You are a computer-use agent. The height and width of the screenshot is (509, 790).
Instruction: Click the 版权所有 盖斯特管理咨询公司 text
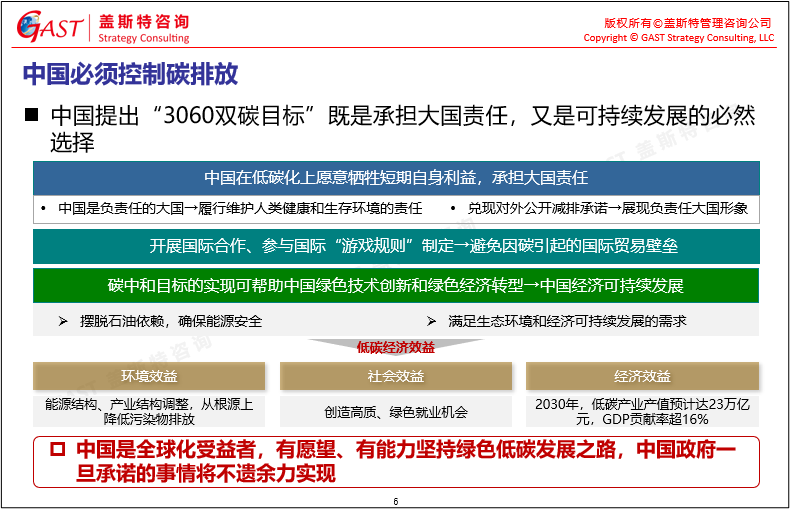[x=688, y=22]
